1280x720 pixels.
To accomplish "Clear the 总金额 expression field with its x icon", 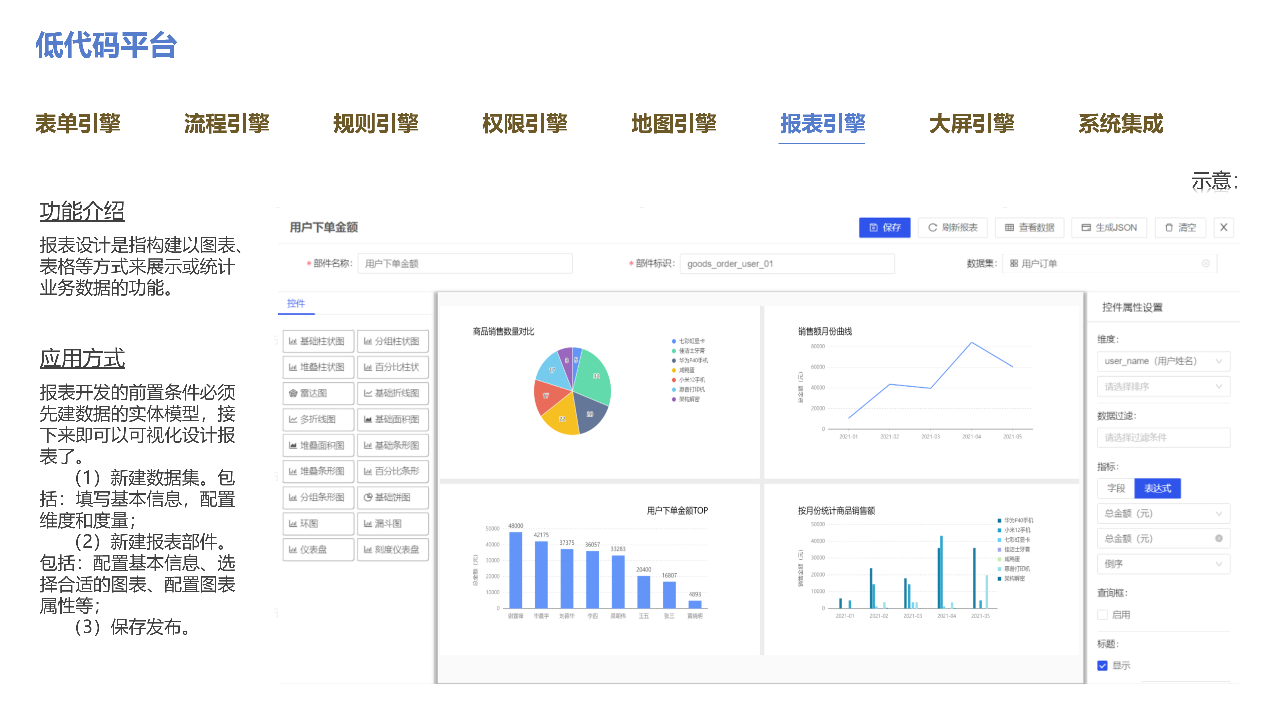I will point(1218,538).
